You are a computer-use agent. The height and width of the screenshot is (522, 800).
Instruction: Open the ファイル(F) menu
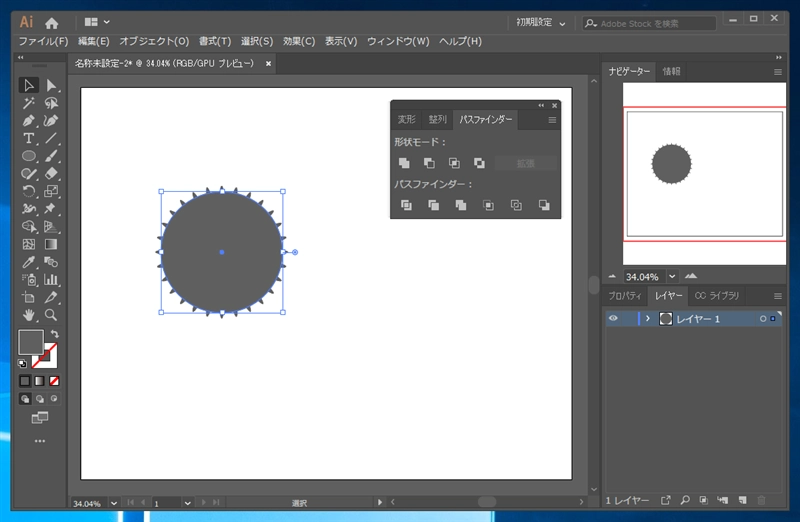(x=43, y=41)
